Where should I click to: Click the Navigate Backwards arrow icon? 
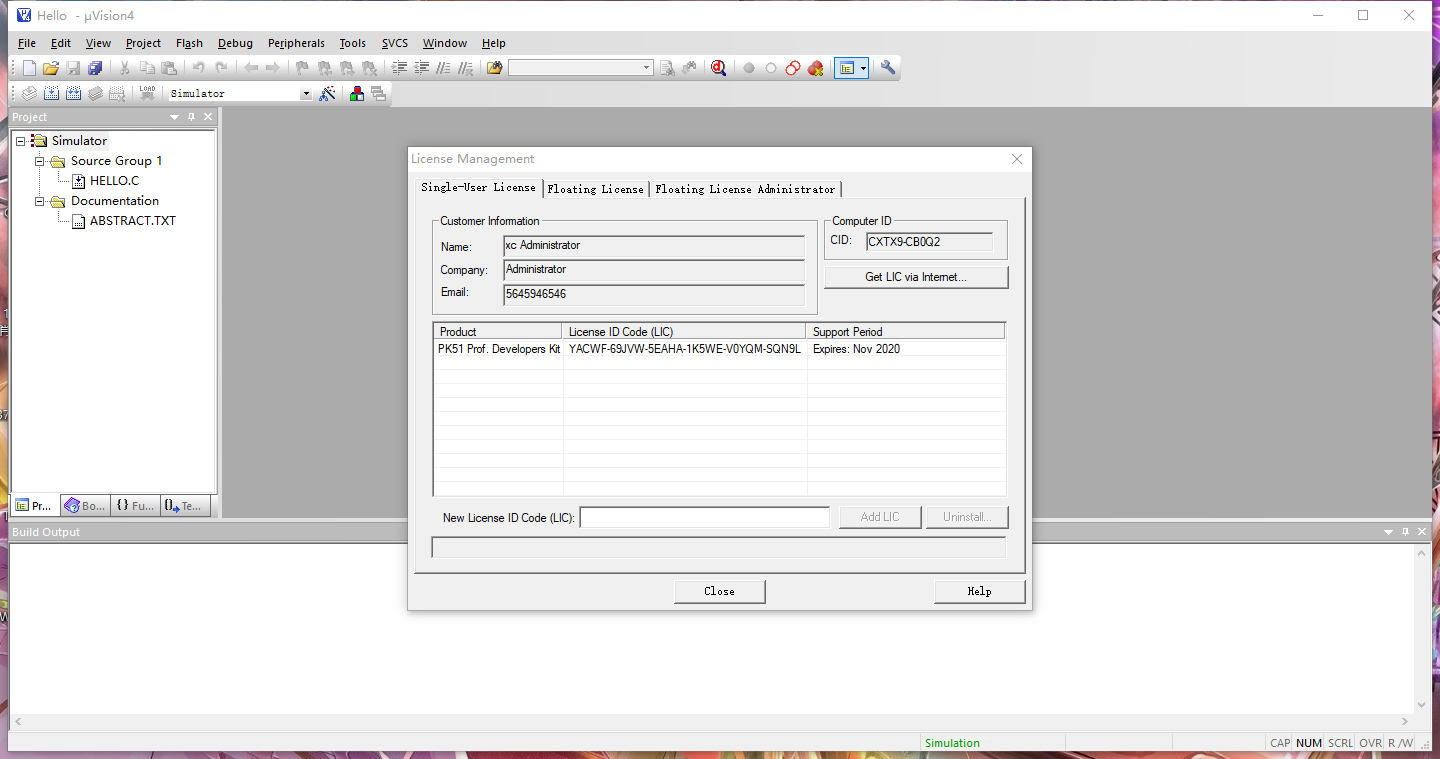click(x=251, y=68)
